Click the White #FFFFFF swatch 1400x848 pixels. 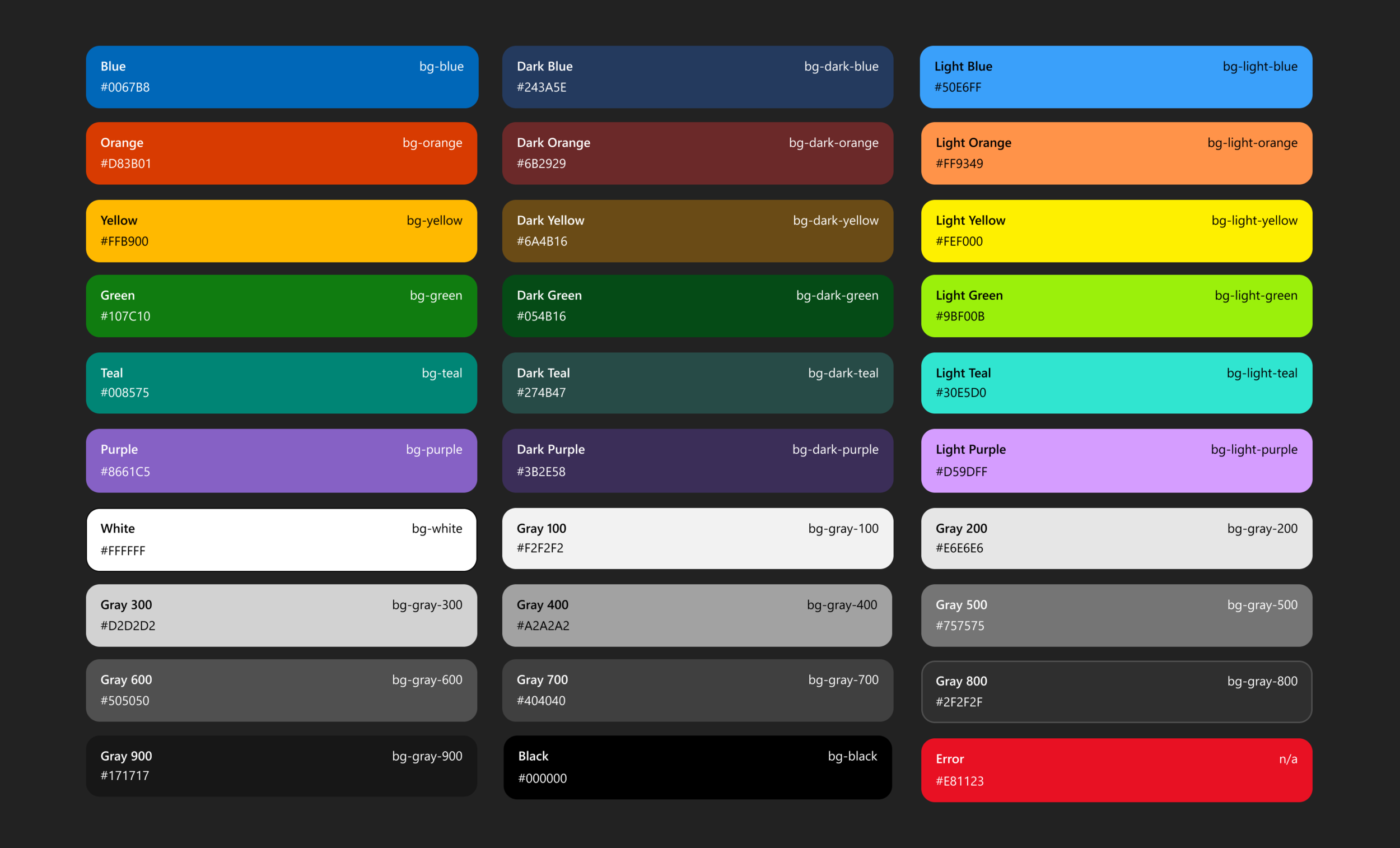click(x=281, y=539)
